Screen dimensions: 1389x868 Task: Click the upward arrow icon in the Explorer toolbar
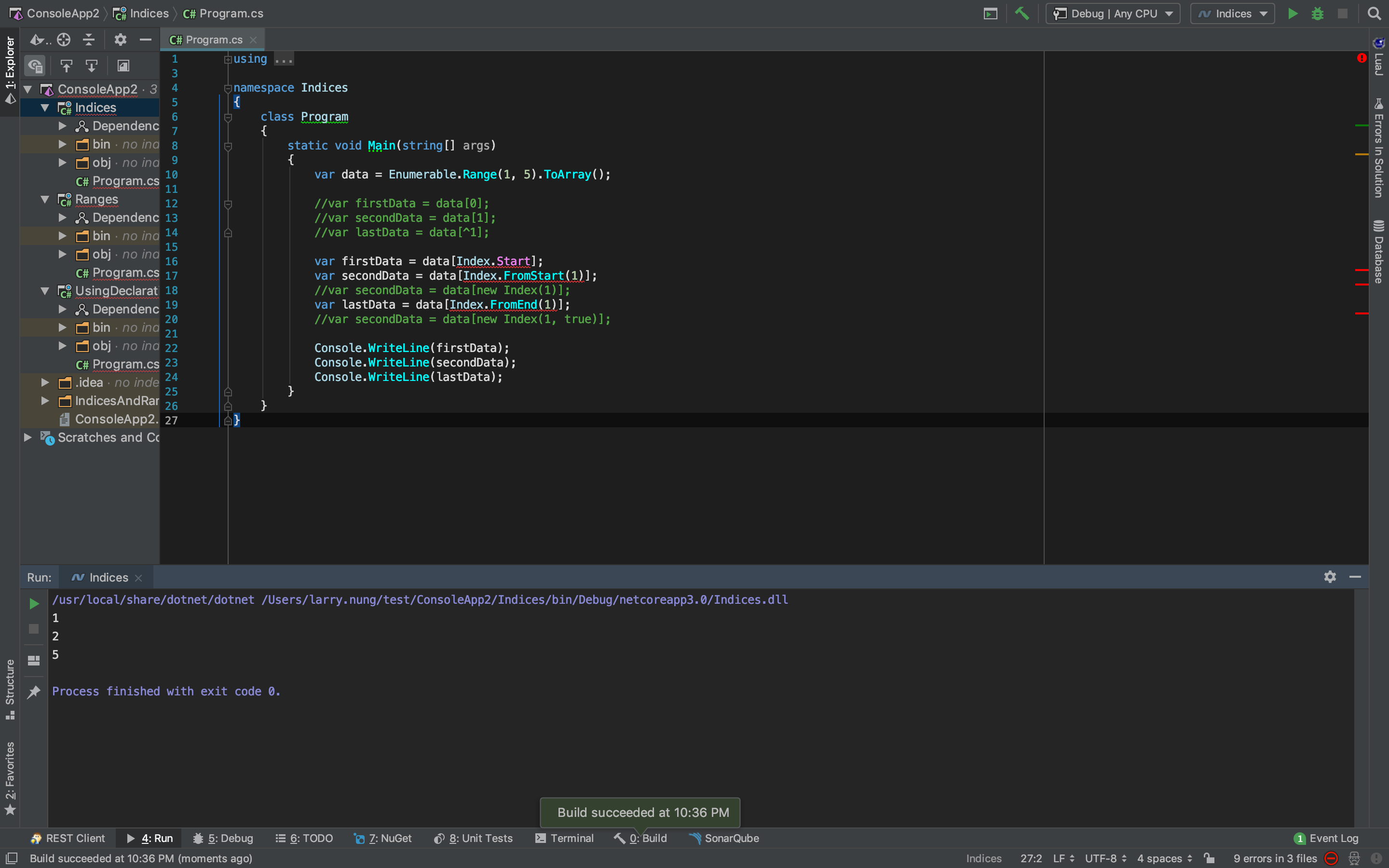point(66,66)
